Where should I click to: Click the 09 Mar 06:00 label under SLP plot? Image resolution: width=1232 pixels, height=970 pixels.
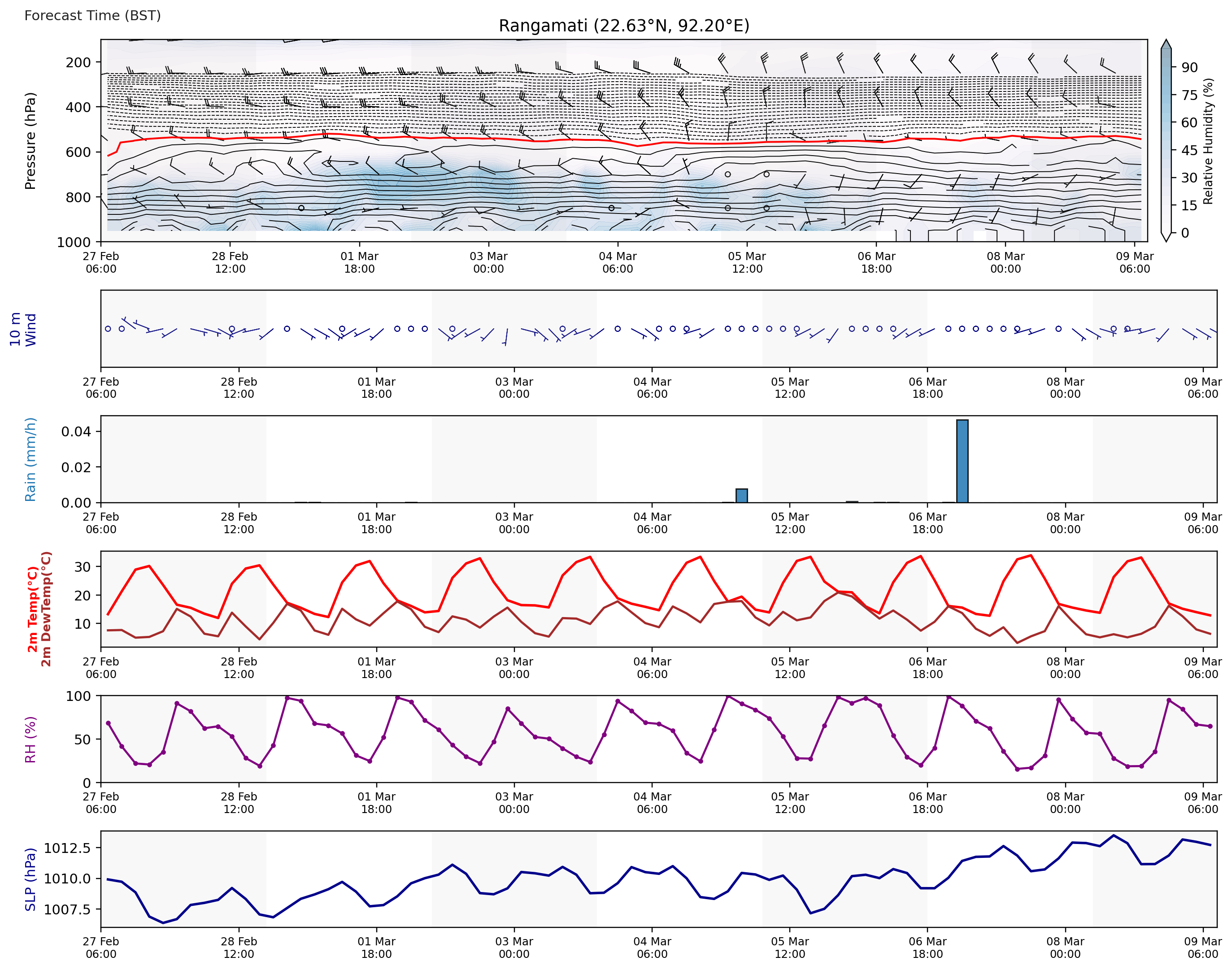point(1202,948)
